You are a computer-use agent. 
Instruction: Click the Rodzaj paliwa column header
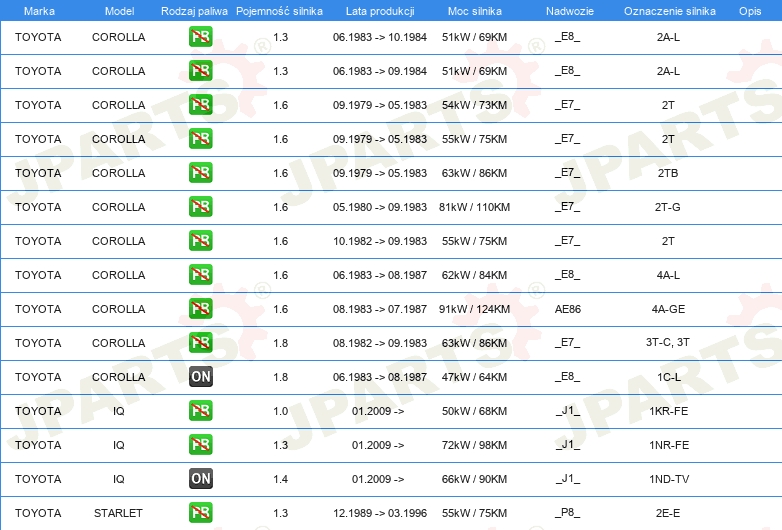pyautogui.click(x=194, y=11)
